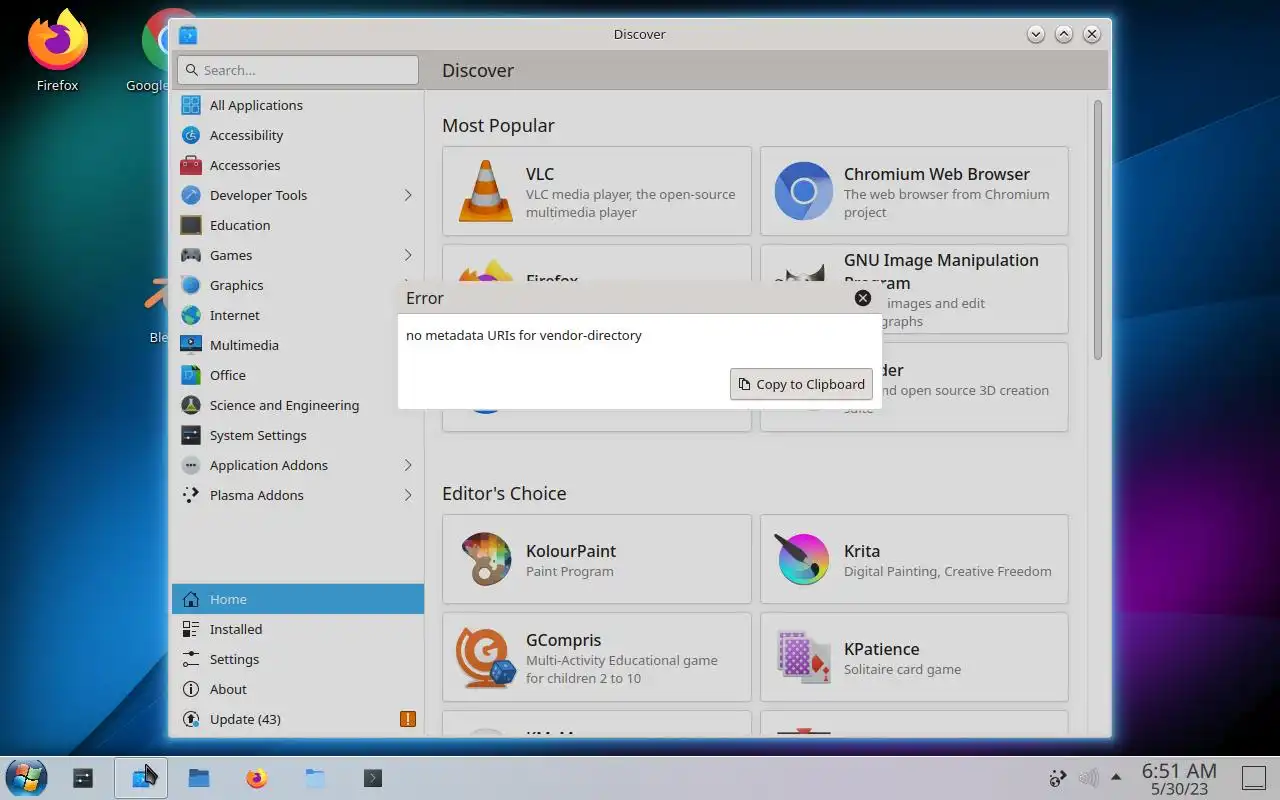1280x800 pixels.
Task: Open the terminal from the taskbar
Action: coord(372,777)
